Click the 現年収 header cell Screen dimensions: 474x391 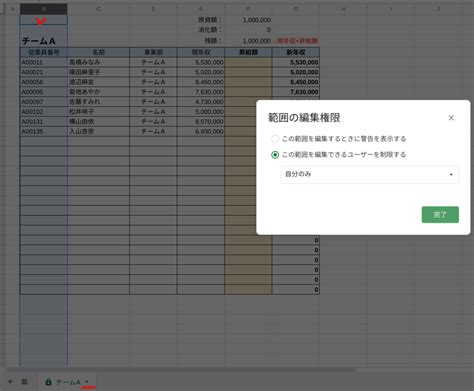coord(201,52)
